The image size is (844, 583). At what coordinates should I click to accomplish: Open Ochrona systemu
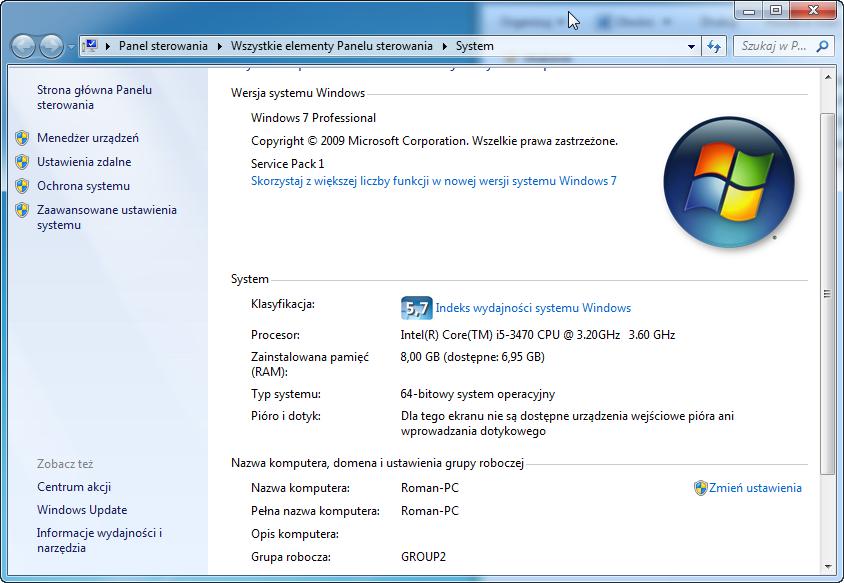point(83,186)
